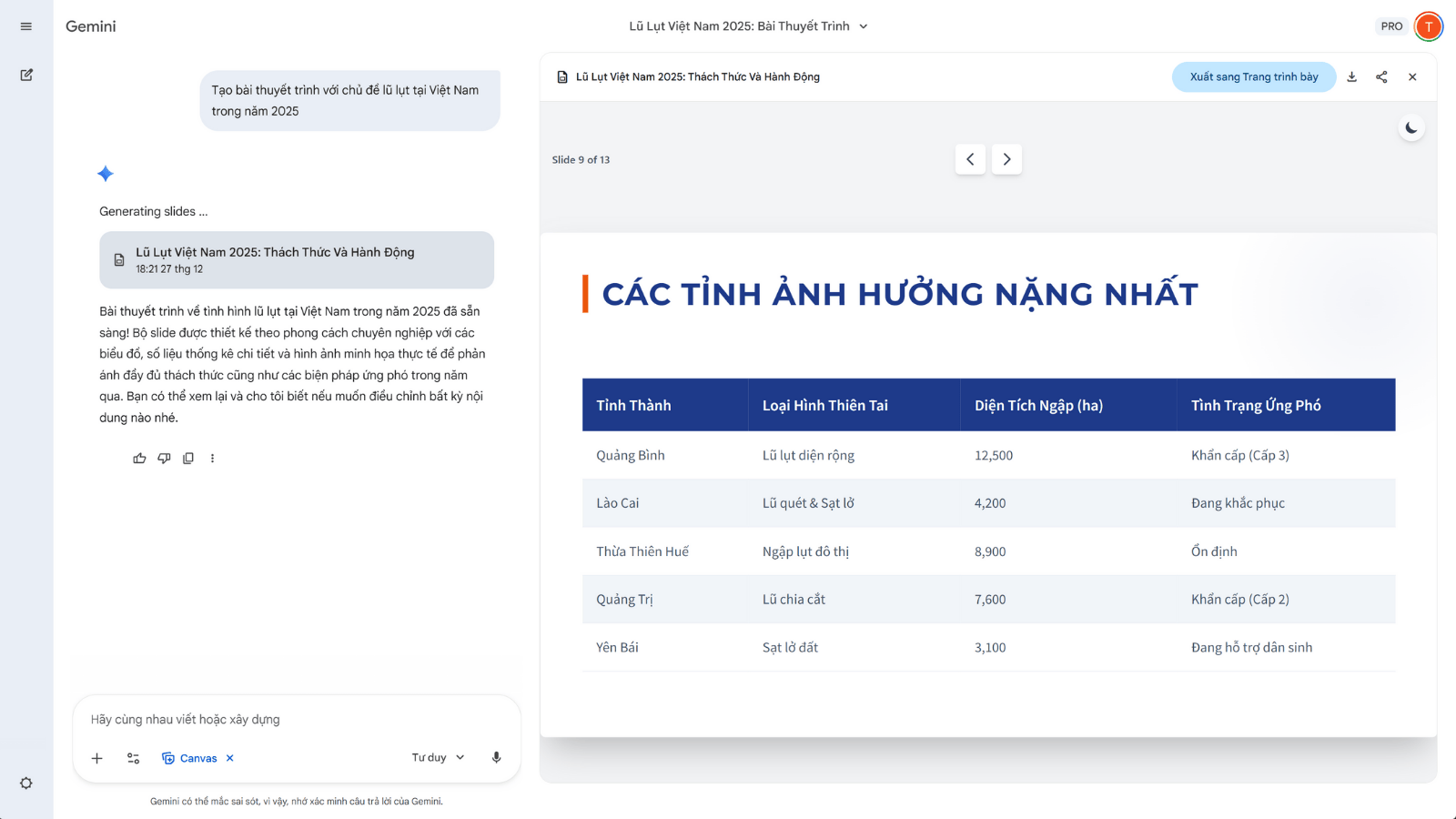Toggle dark mode with moon icon
Viewport: 1456px width, 819px height.
click(x=1410, y=128)
